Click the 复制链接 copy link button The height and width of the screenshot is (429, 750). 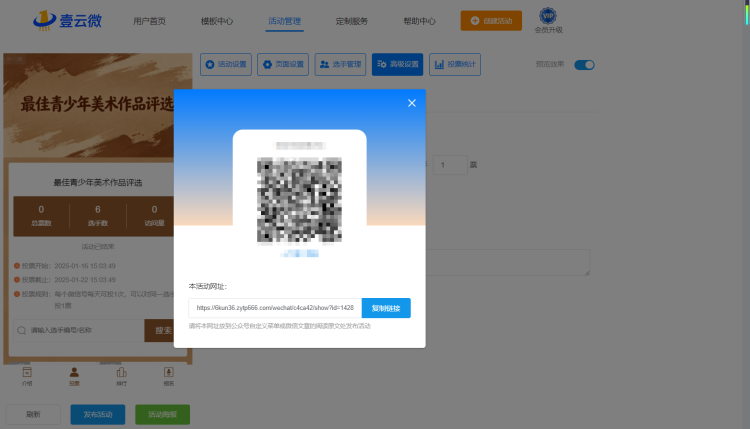click(x=386, y=308)
